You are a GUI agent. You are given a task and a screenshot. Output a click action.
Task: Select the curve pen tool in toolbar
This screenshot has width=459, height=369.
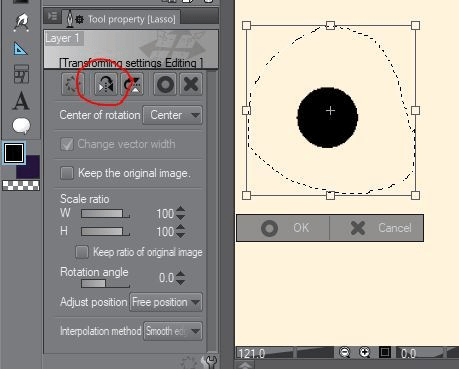[21, 22]
